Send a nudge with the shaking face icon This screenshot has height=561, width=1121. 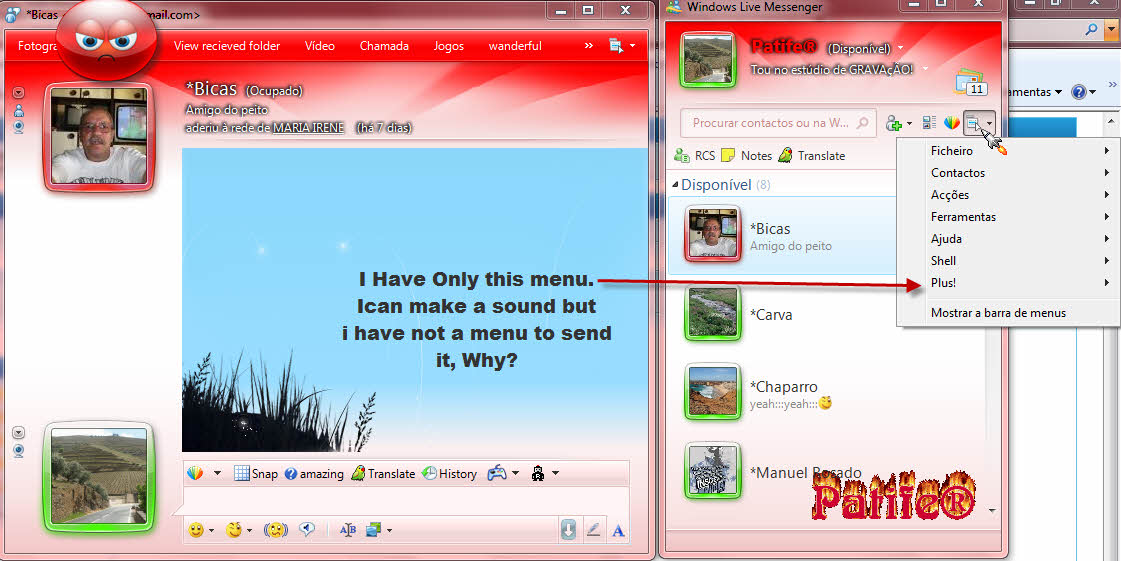[x=275, y=530]
